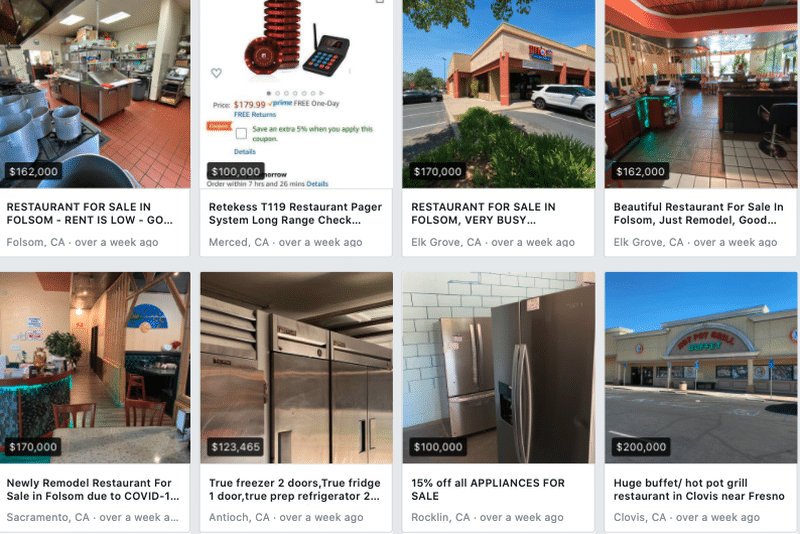Open '15% off all APPLIANCES FOR SALE' listing
The image size is (800, 534).
(x=488, y=489)
